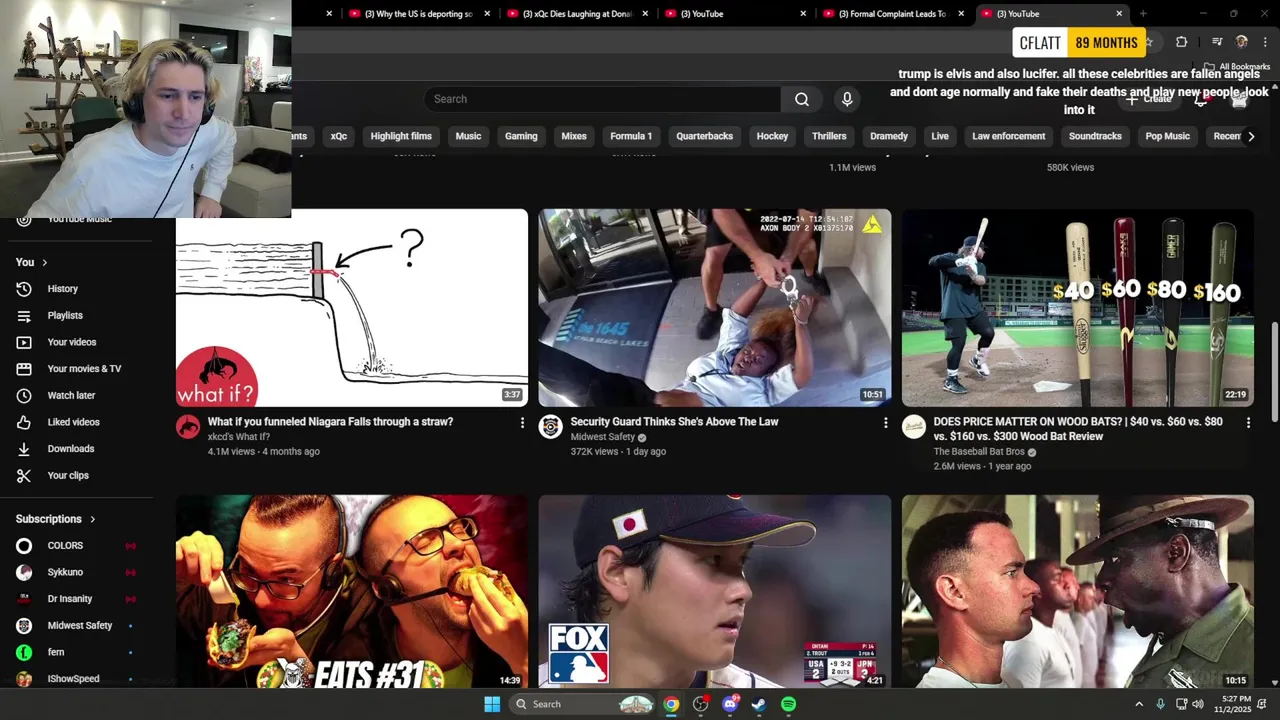Open Midwest Safety subscription in sidebar

tap(79, 625)
